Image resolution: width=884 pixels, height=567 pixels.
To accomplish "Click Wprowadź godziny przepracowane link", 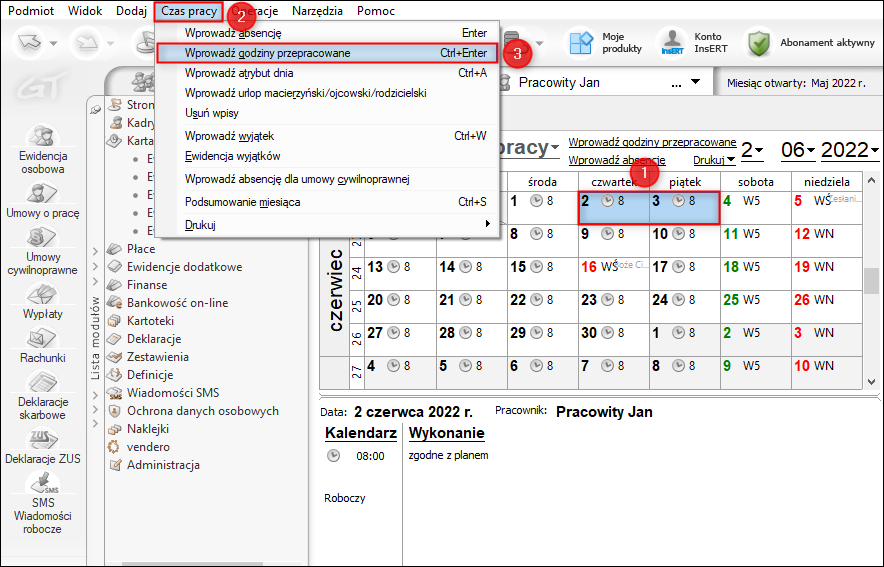I will click(652, 142).
